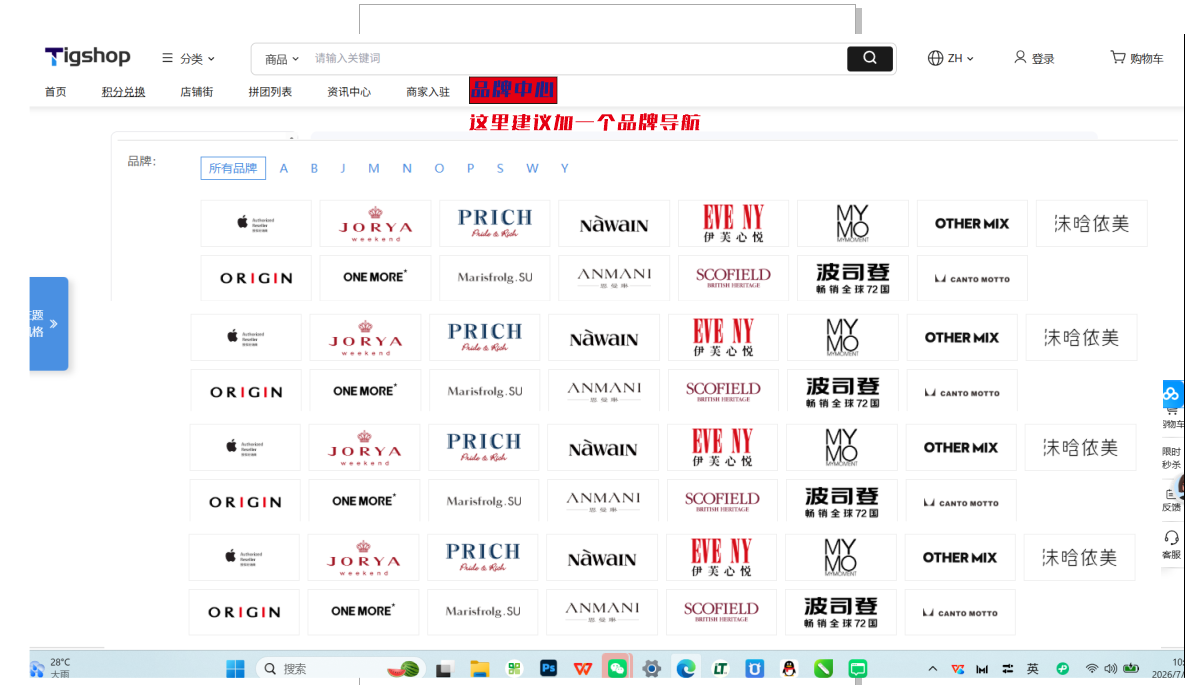Click the blue cloud icon on right edge
Image resolution: width=1195 pixels, height=685 pixels.
coord(1171,394)
